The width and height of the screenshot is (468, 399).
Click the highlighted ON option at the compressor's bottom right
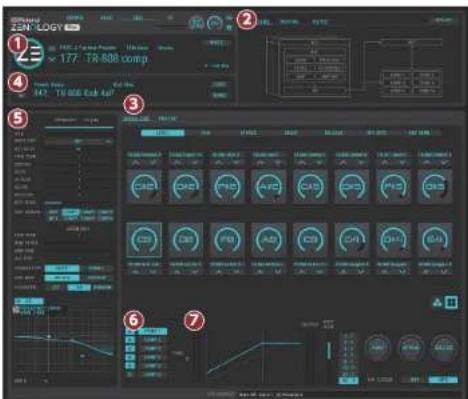443,380
